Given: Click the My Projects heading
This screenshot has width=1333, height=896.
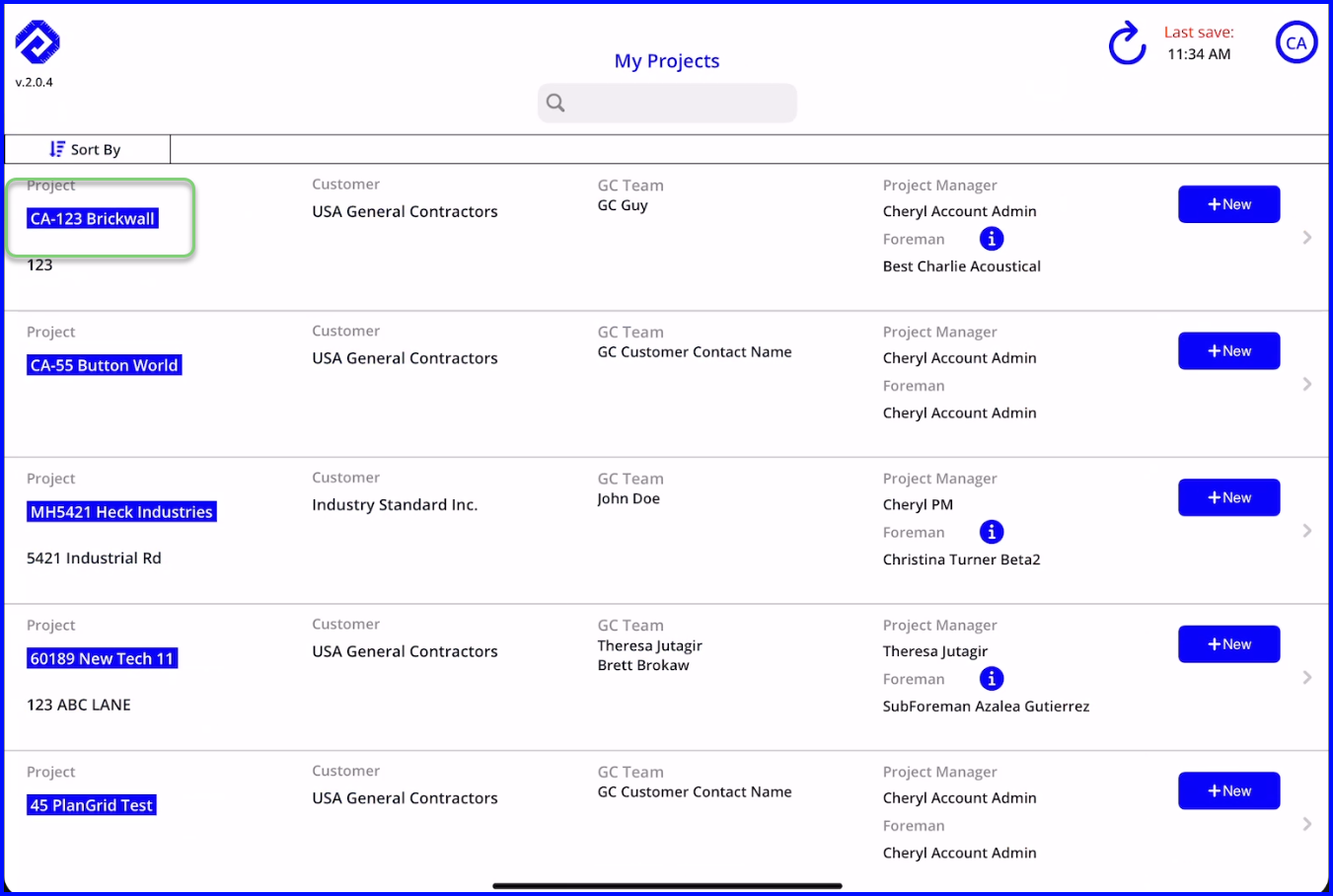Looking at the screenshot, I should click(667, 61).
